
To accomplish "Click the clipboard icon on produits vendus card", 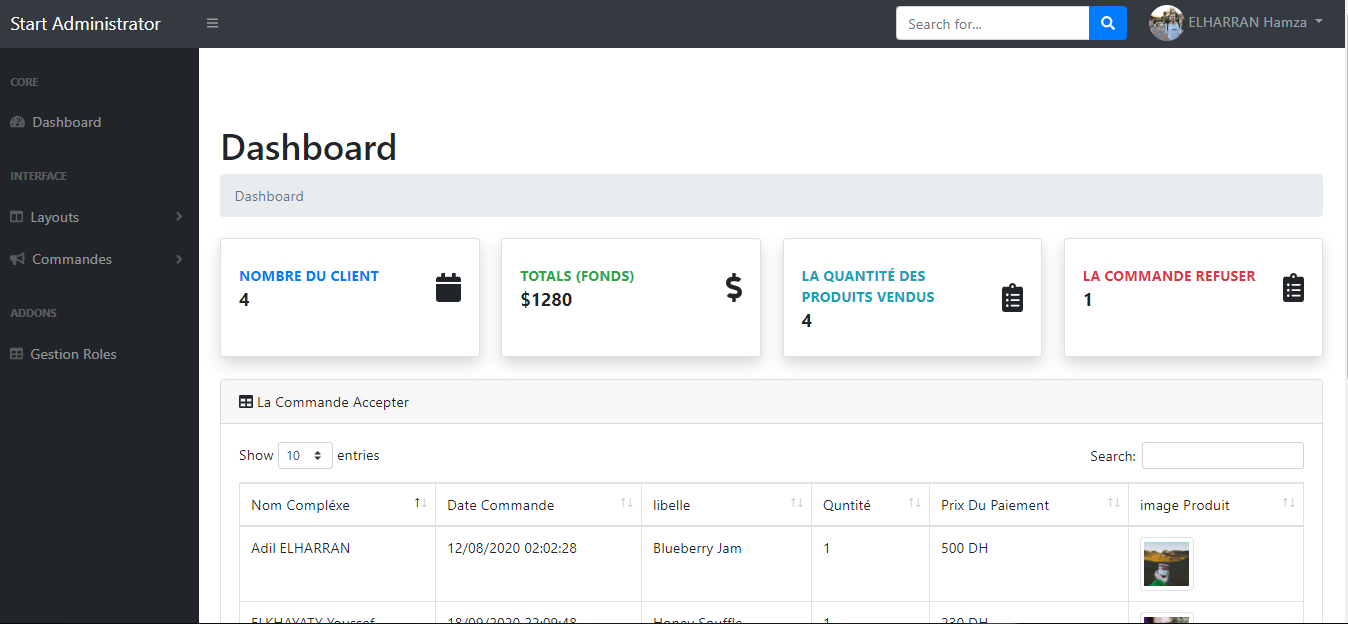I will click(x=1012, y=297).
